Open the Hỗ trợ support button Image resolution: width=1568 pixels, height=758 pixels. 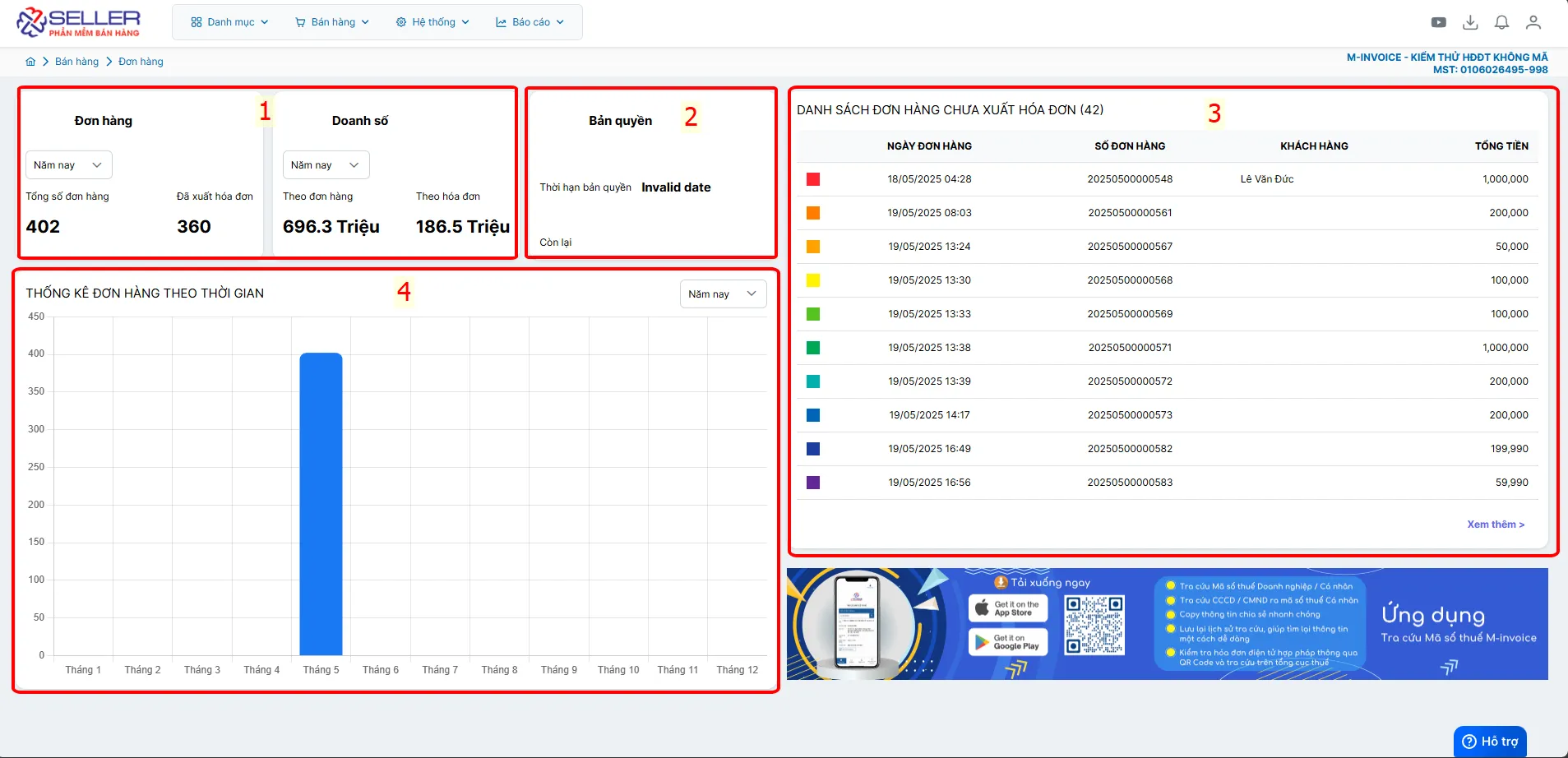pos(1490,742)
